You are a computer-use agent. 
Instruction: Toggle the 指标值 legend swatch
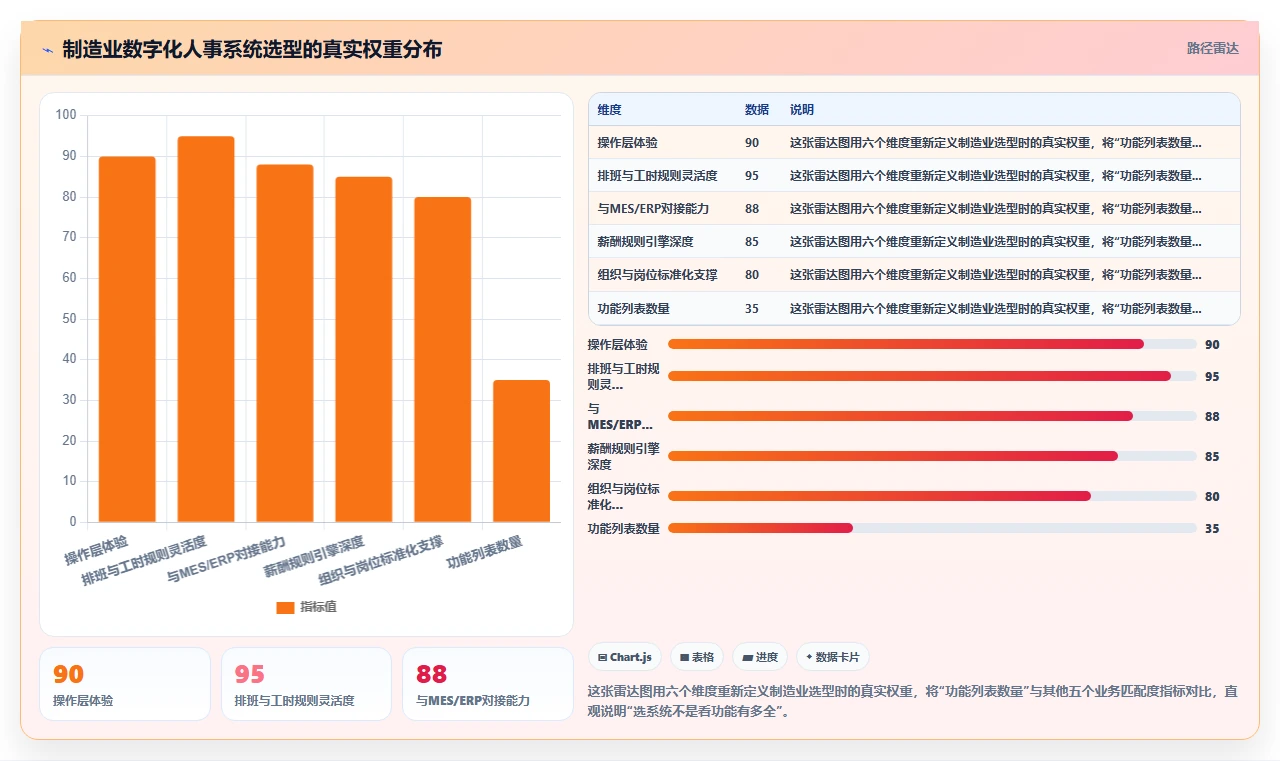(x=285, y=607)
